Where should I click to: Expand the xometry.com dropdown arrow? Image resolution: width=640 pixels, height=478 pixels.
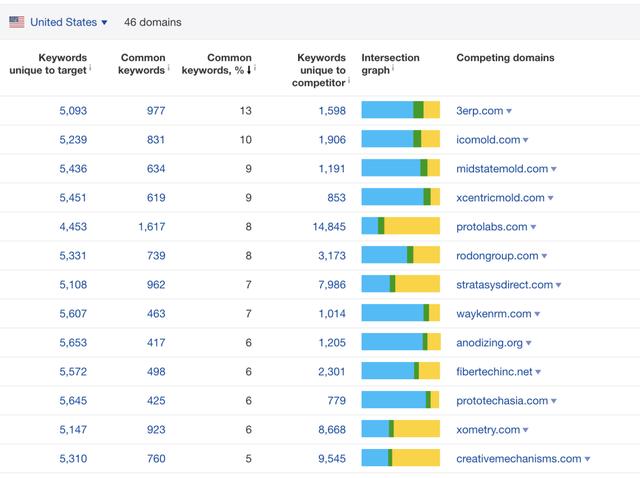(526, 430)
